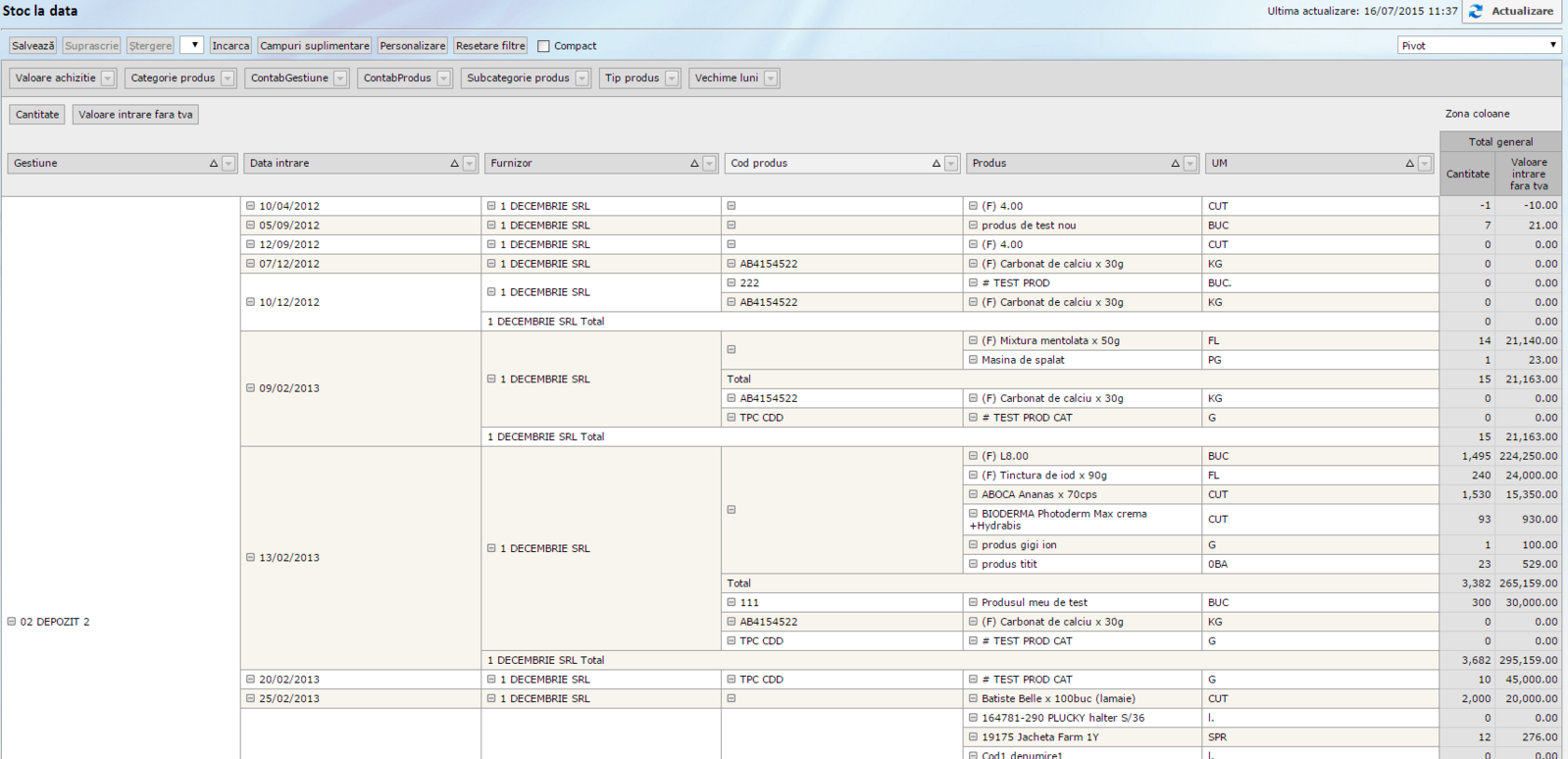Image resolution: width=1568 pixels, height=759 pixels.
Task: Open filter on Cod produs column
Action: pyautogui.click(x=950, y=164)
